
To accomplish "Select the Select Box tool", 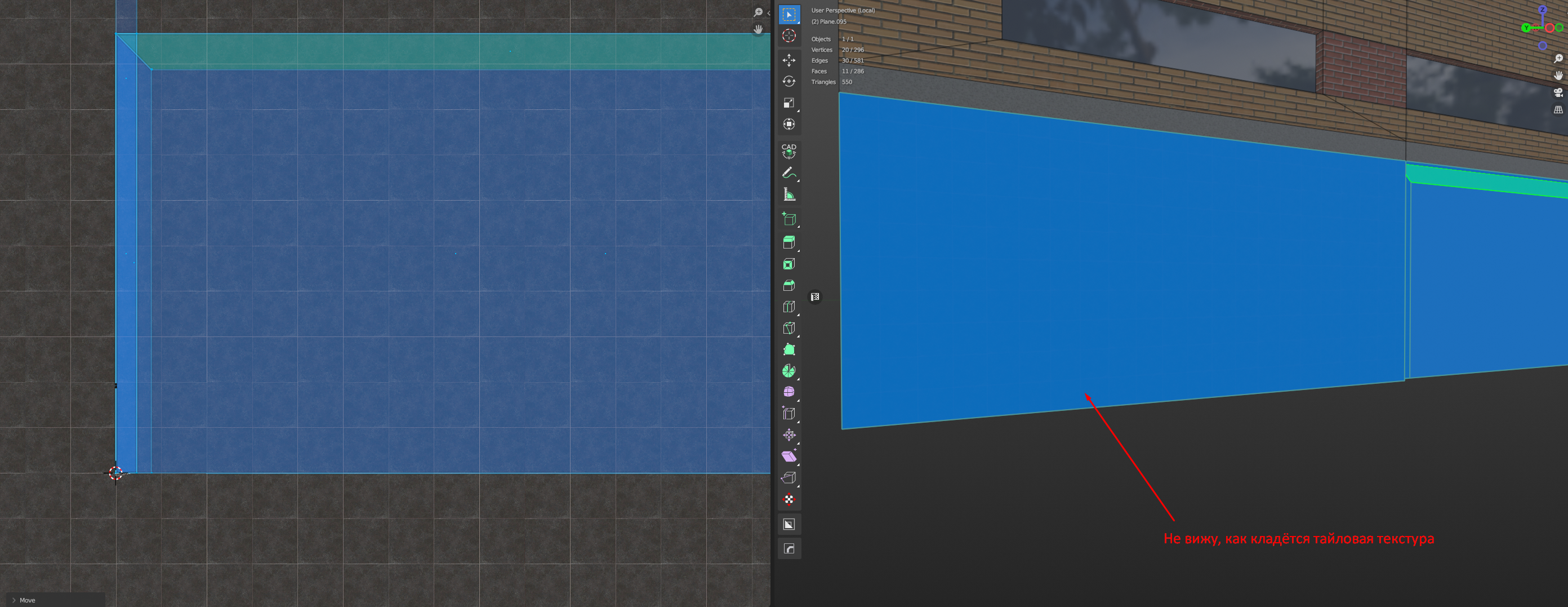I will coord(789,15).
